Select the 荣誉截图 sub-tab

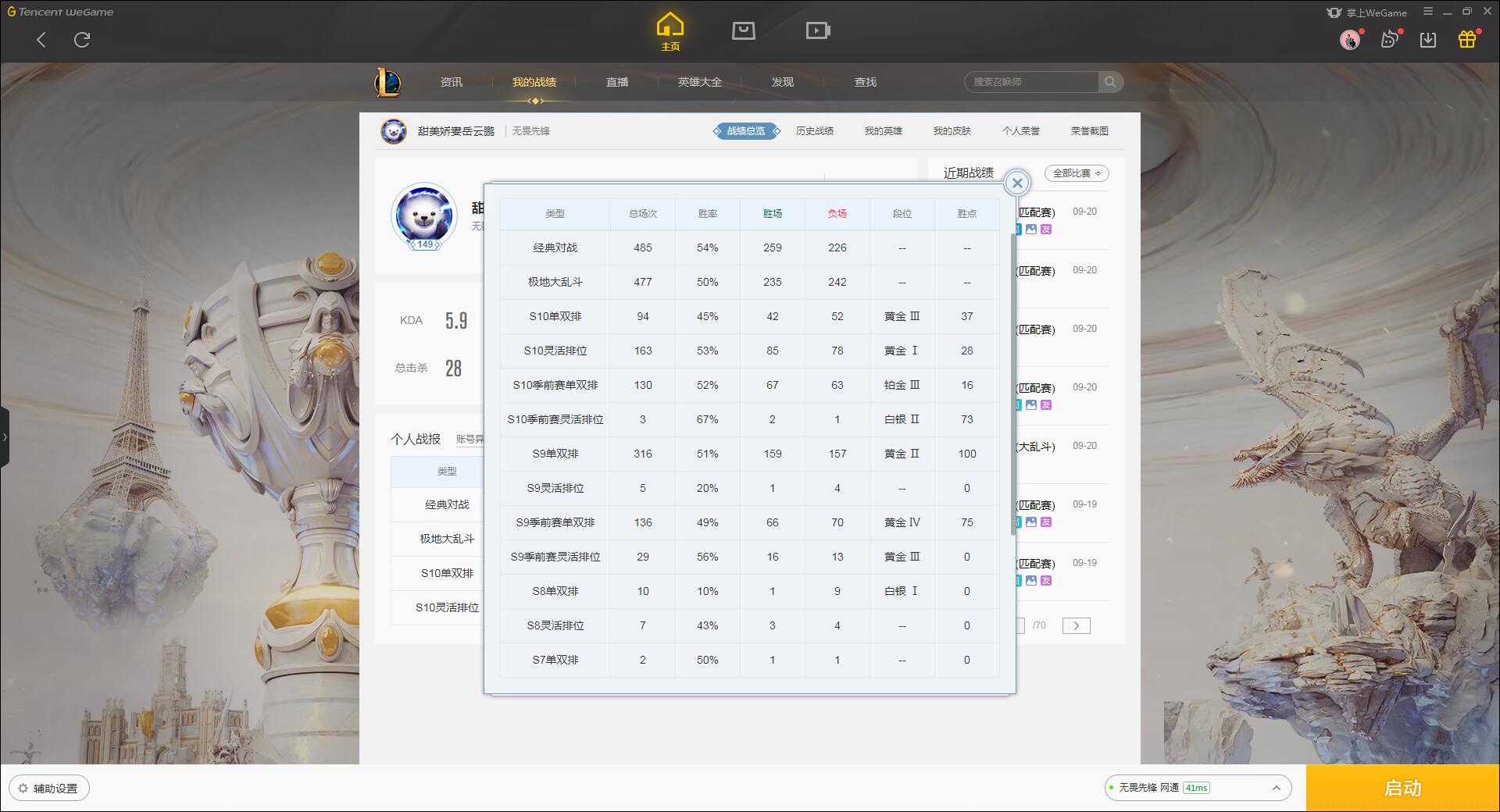tap(1090, 131)
